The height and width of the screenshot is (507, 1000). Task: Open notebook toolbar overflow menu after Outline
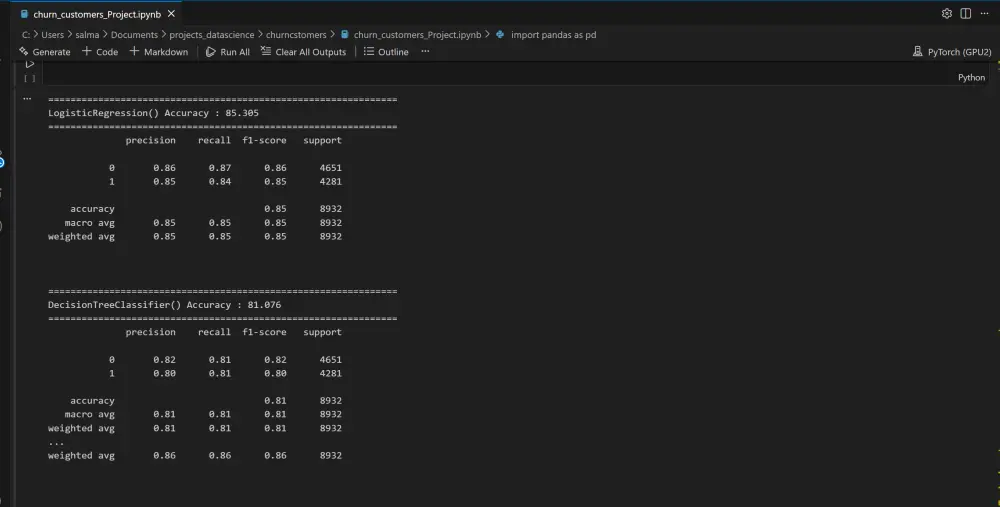(425, 52)
